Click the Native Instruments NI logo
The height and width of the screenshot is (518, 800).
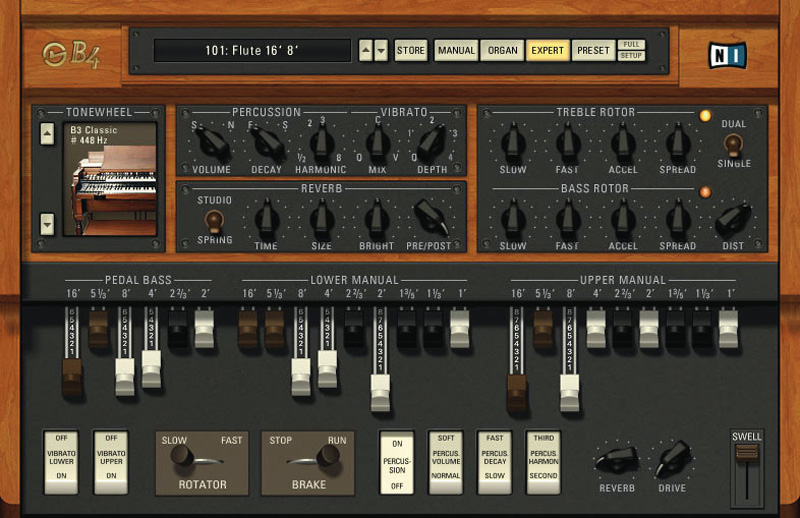[727, 55]
